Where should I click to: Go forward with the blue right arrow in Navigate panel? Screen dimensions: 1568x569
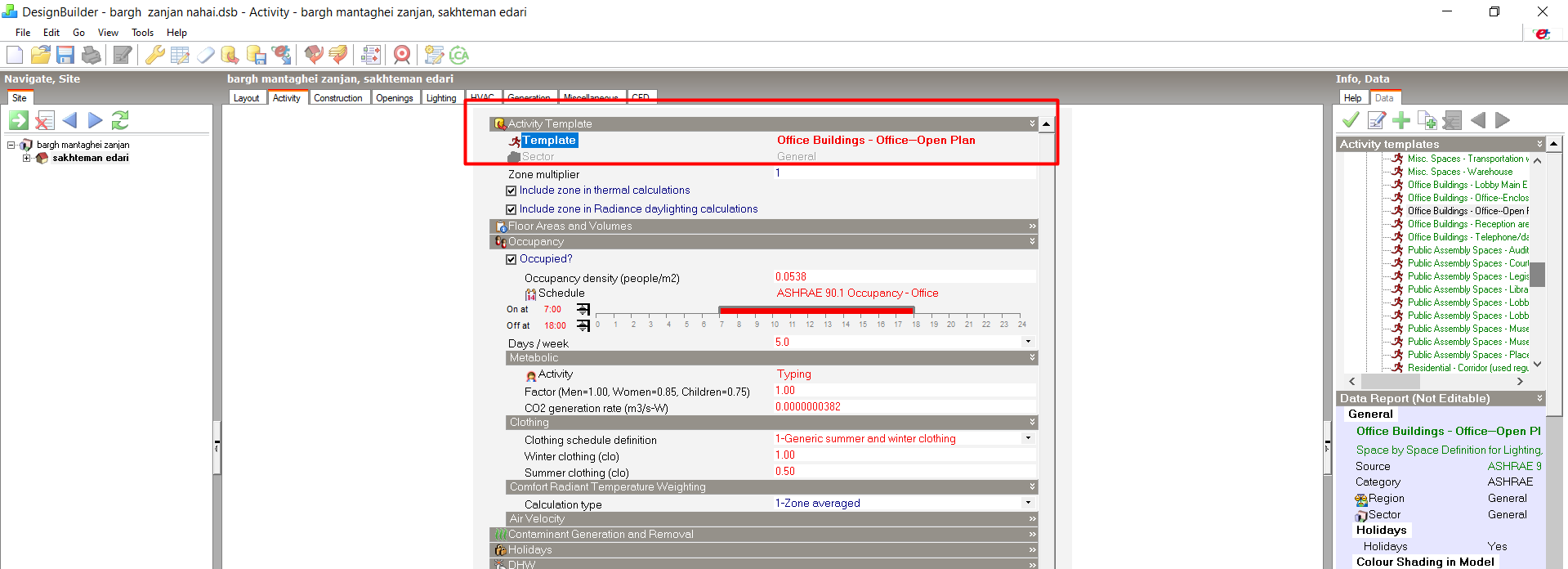point(95,120)
